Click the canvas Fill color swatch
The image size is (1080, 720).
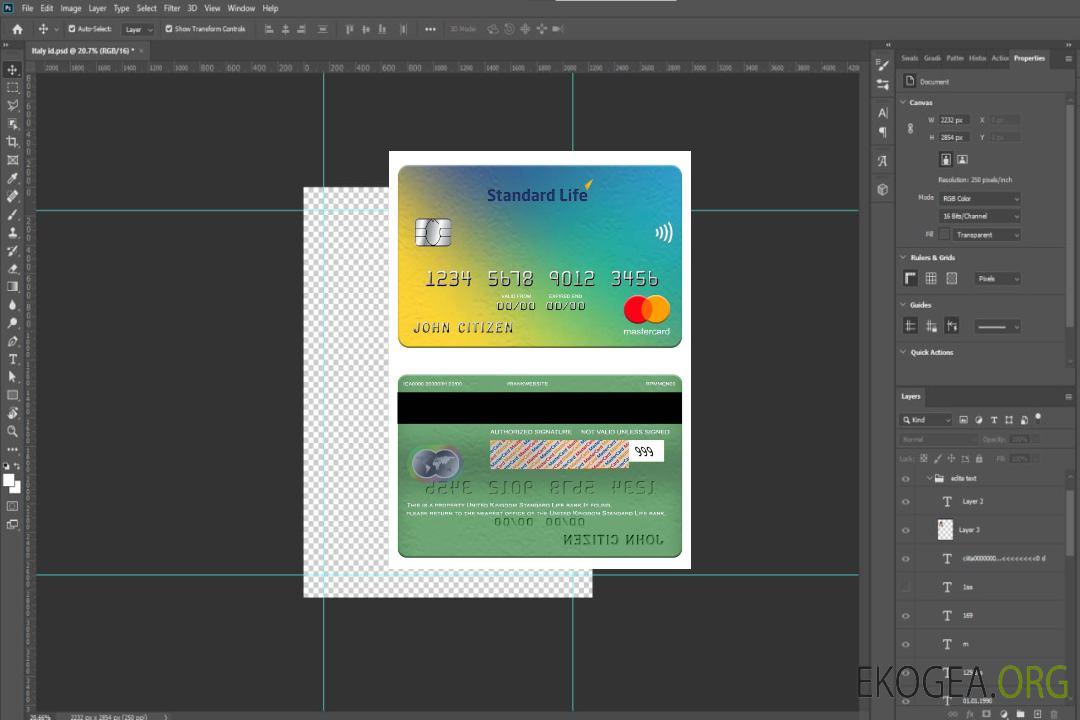coord(944,234)
